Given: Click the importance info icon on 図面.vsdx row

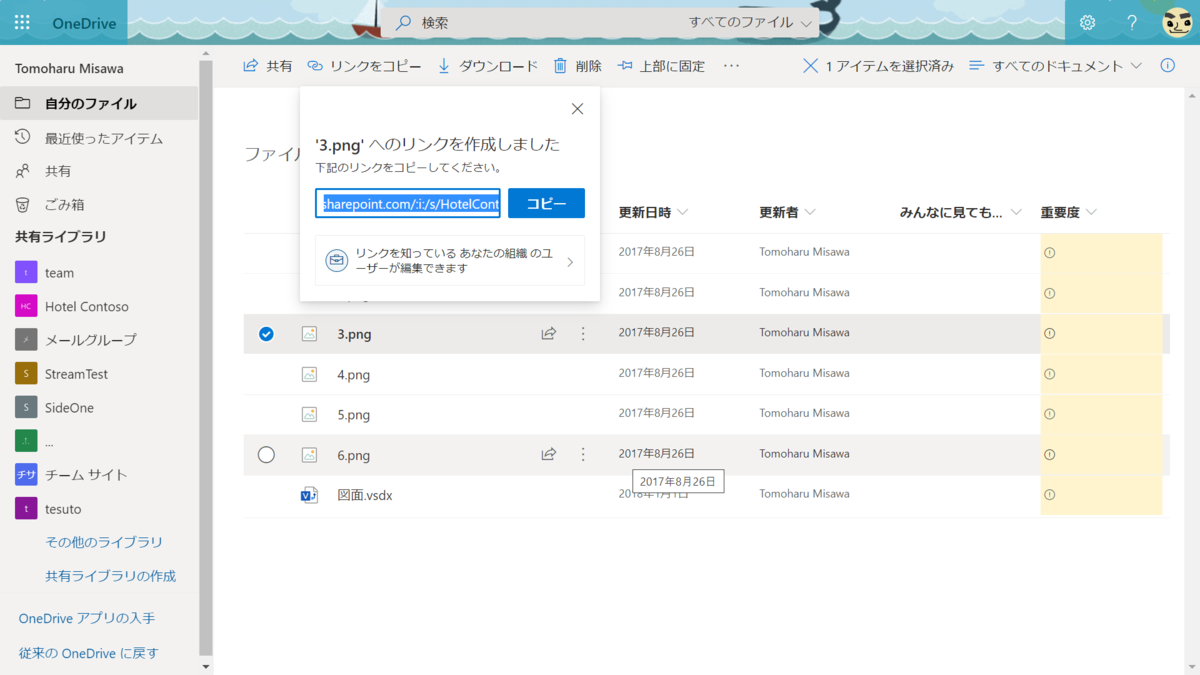Looking at the screenshot, I should 1049,495.
